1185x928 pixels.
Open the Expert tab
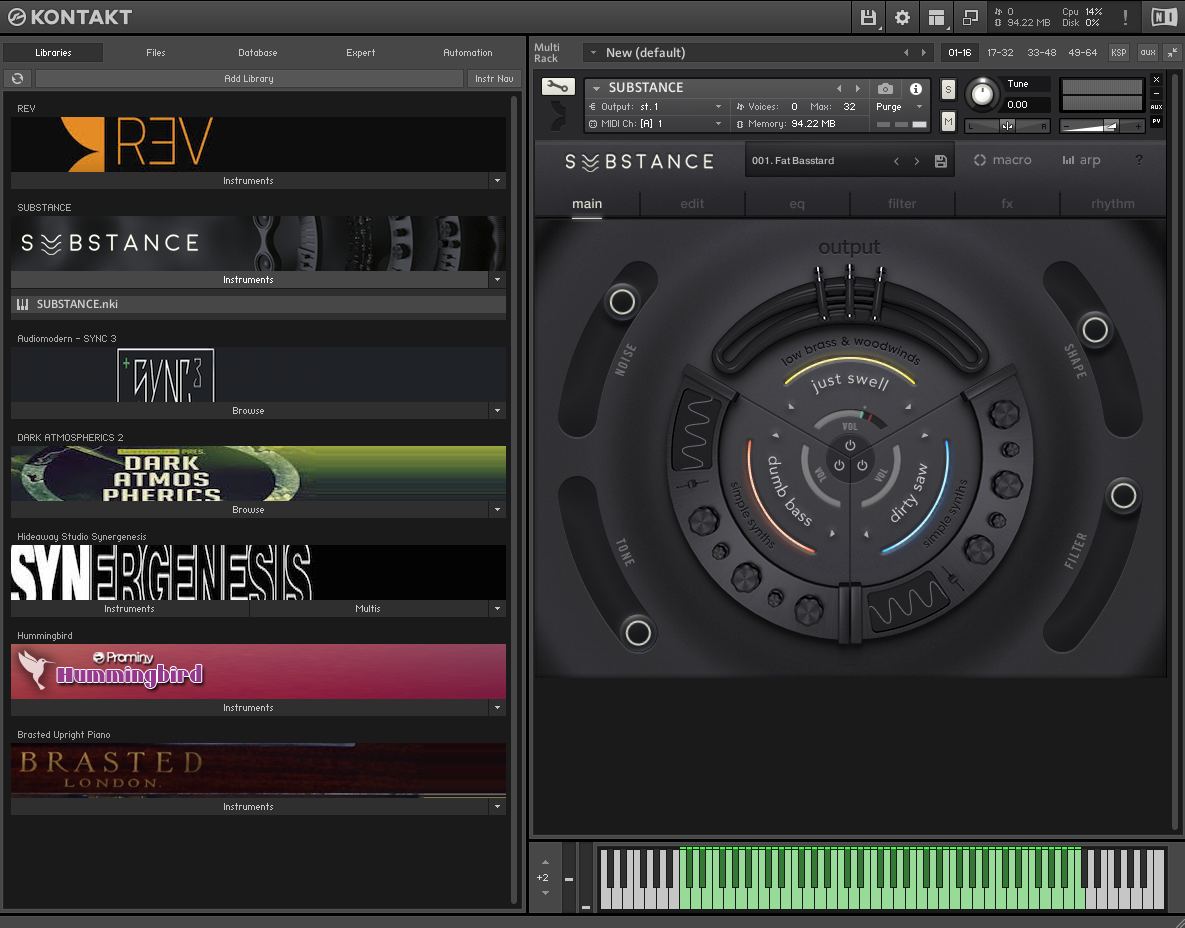point(360,53)
